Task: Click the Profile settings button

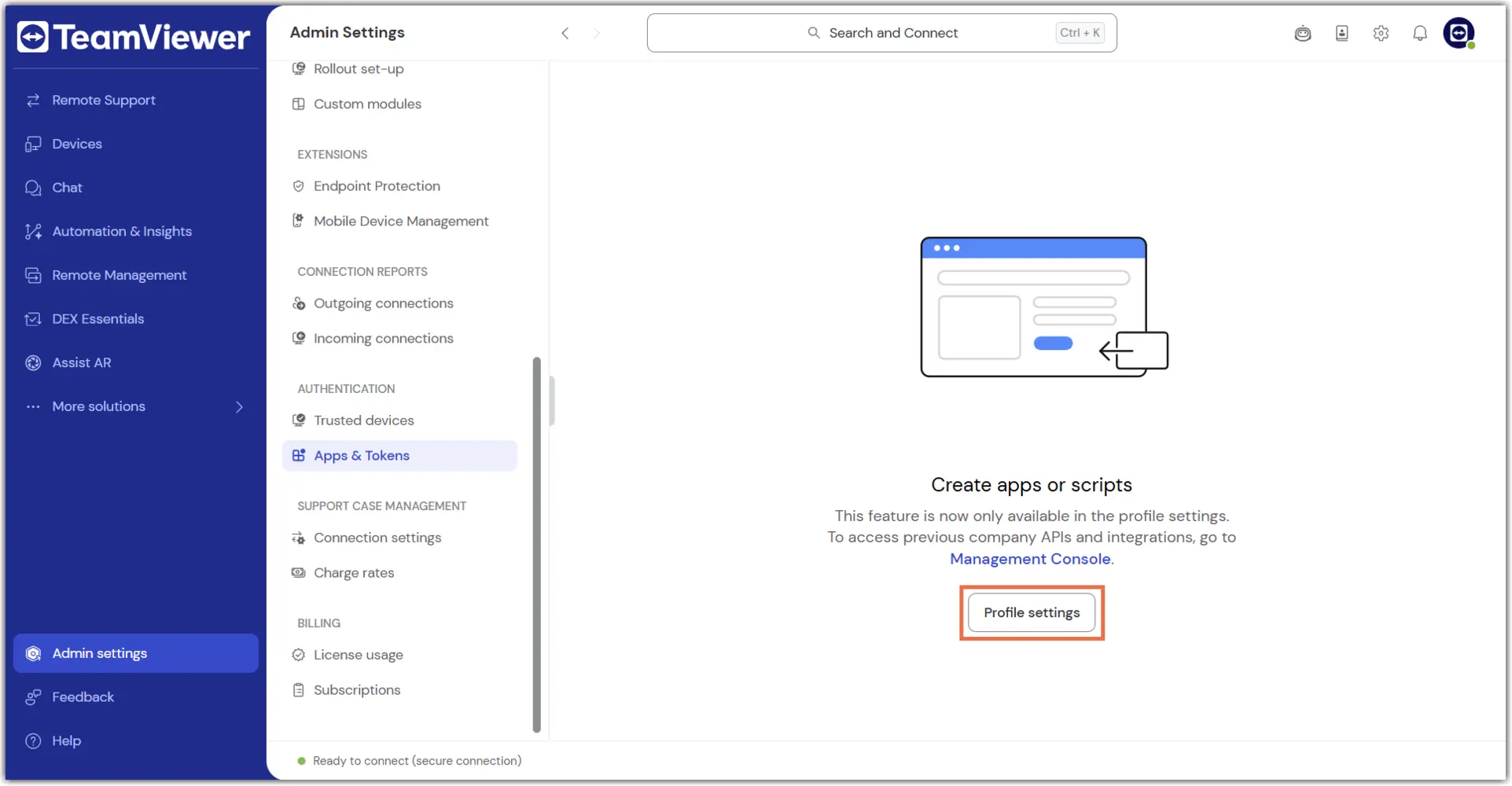Action: 1032,613
